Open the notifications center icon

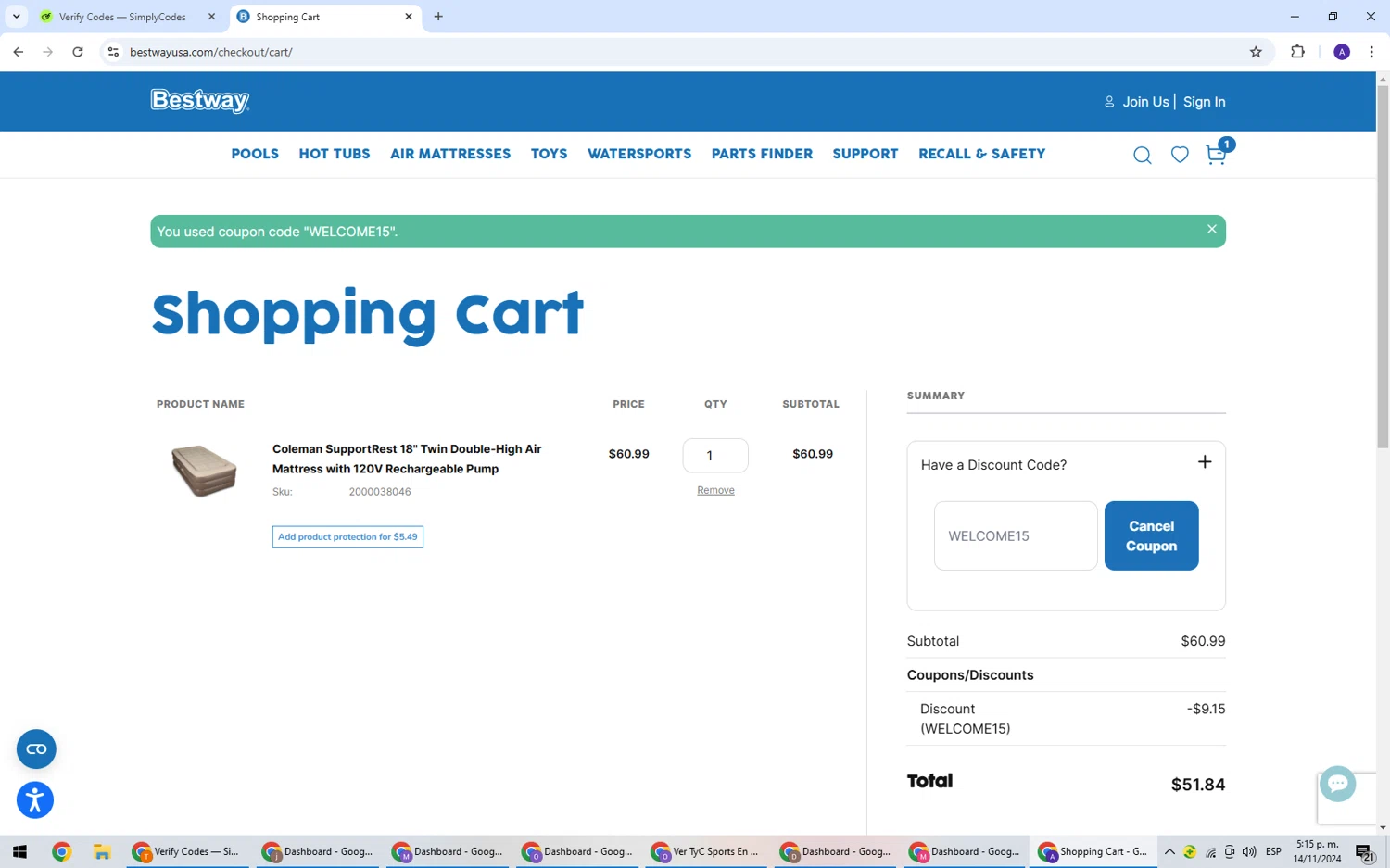1365,852
